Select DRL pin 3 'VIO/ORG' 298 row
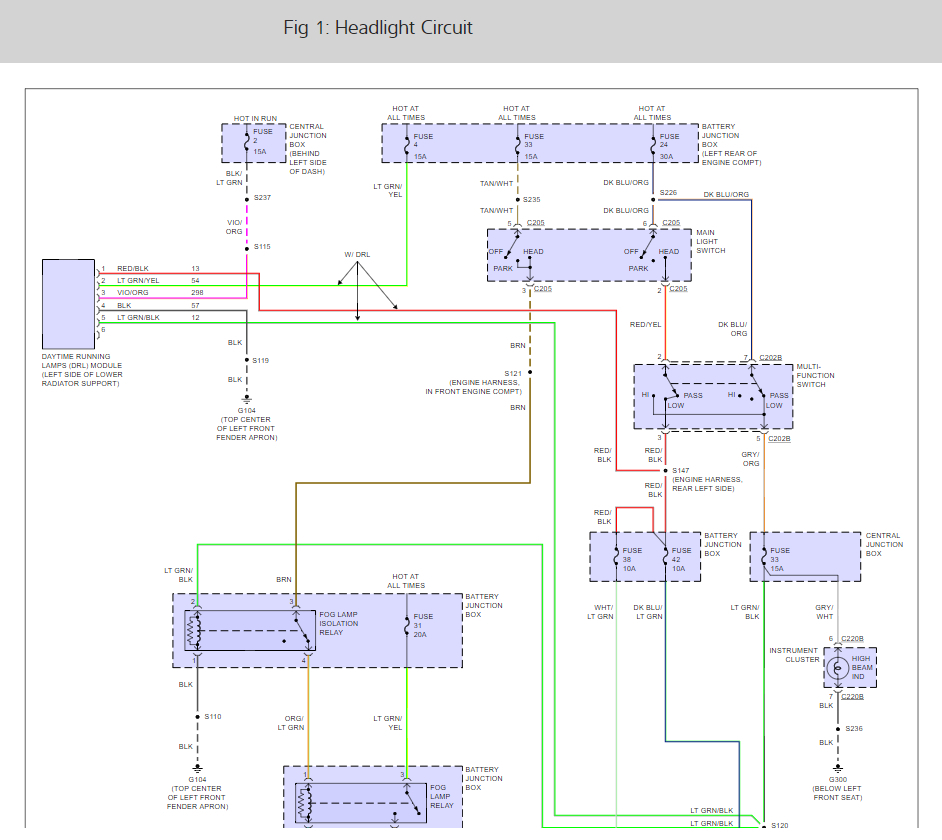 click(152, 293)
